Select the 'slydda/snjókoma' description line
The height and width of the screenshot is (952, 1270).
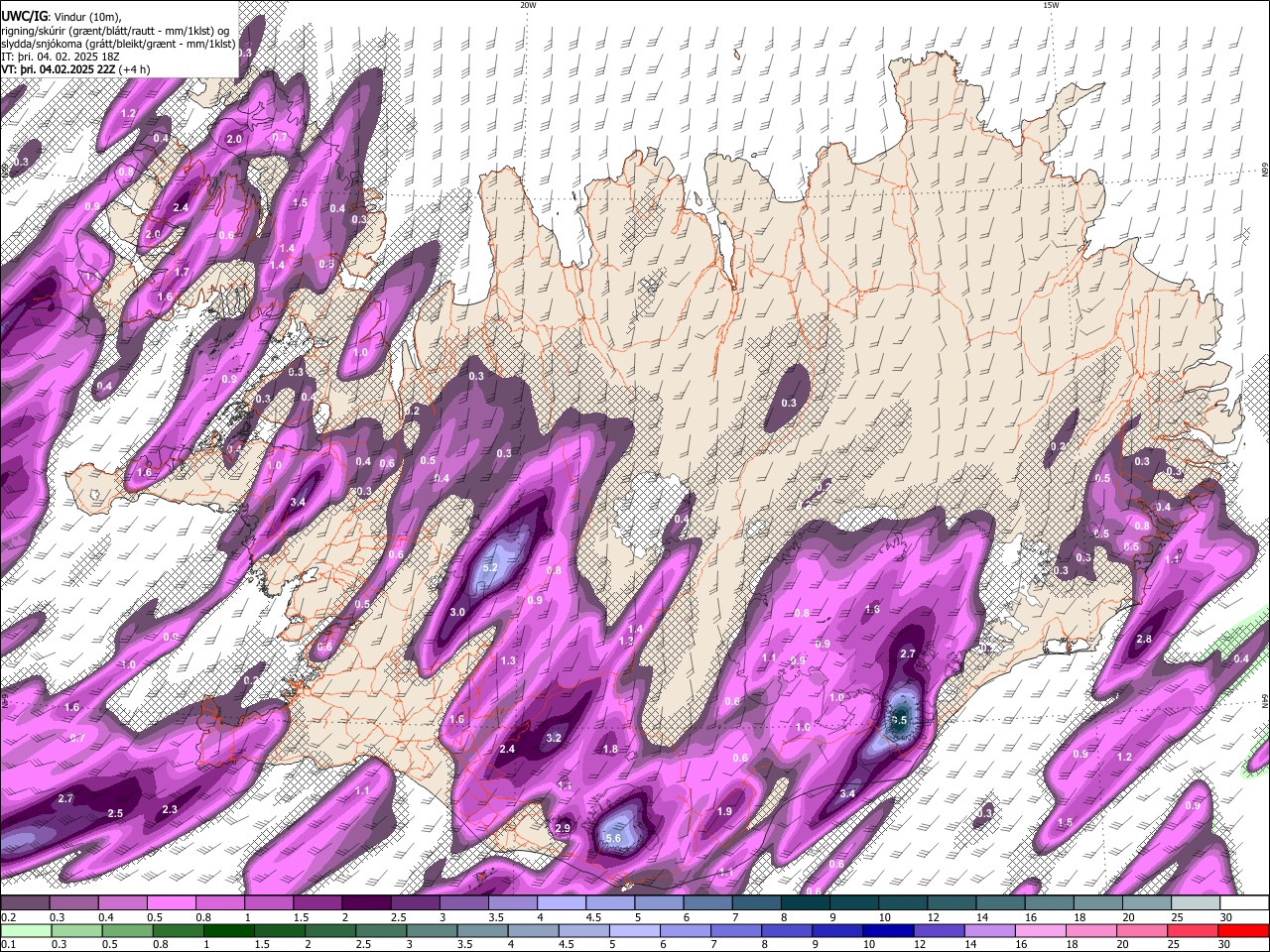tap(118, 44)
